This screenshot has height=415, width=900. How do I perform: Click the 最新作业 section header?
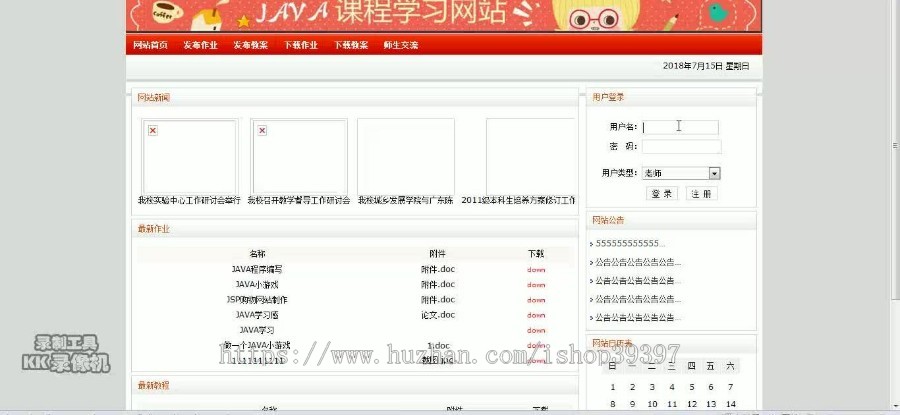154,229
